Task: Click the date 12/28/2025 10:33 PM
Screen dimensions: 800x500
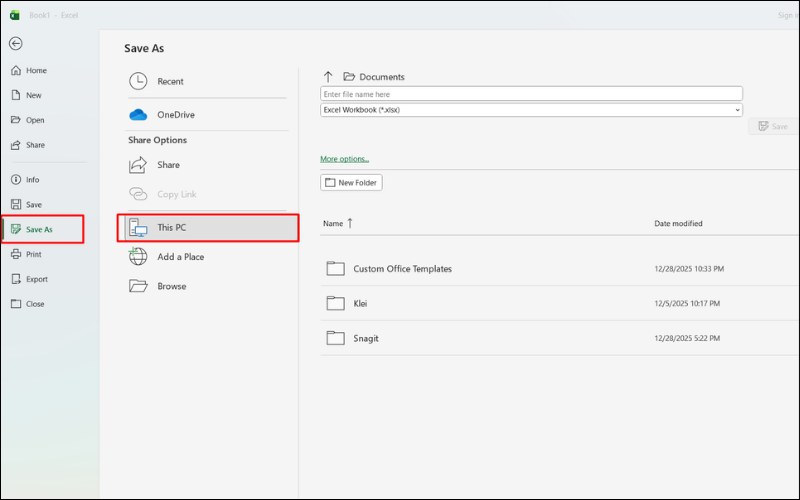Action: click(689, 269)
